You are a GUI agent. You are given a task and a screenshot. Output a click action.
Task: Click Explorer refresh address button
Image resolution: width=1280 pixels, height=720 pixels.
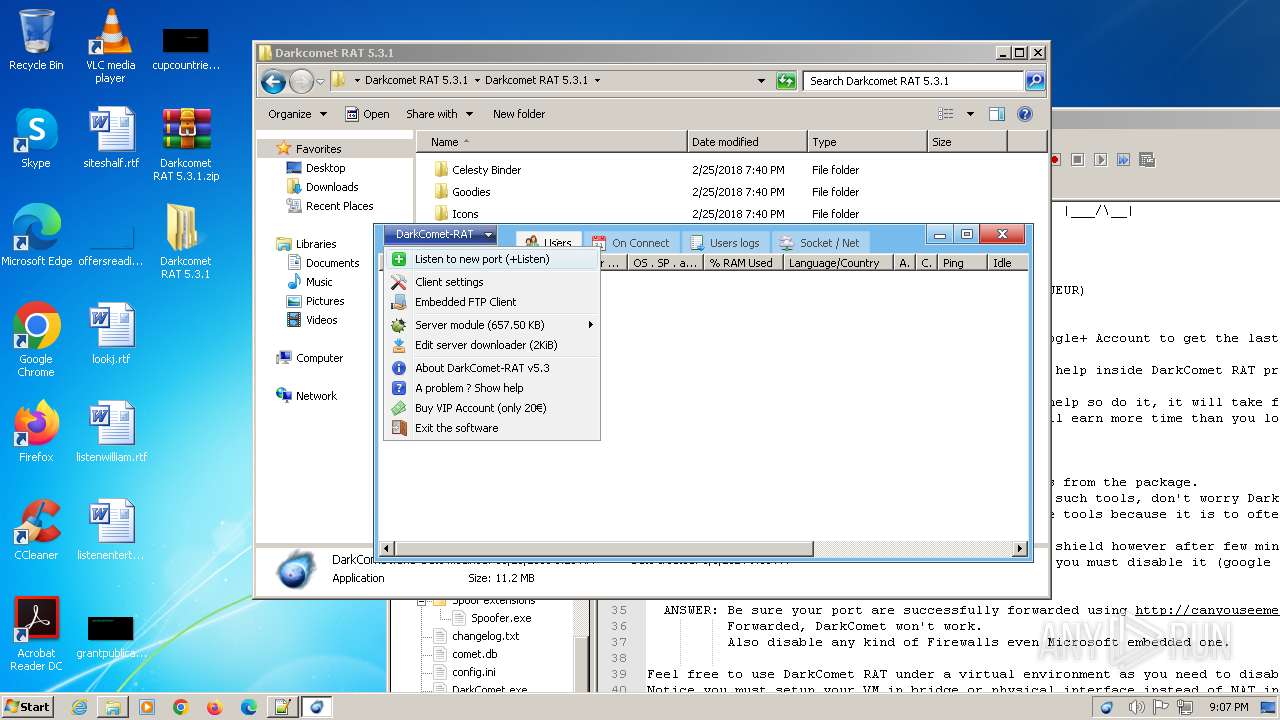(x=786, y=81)
